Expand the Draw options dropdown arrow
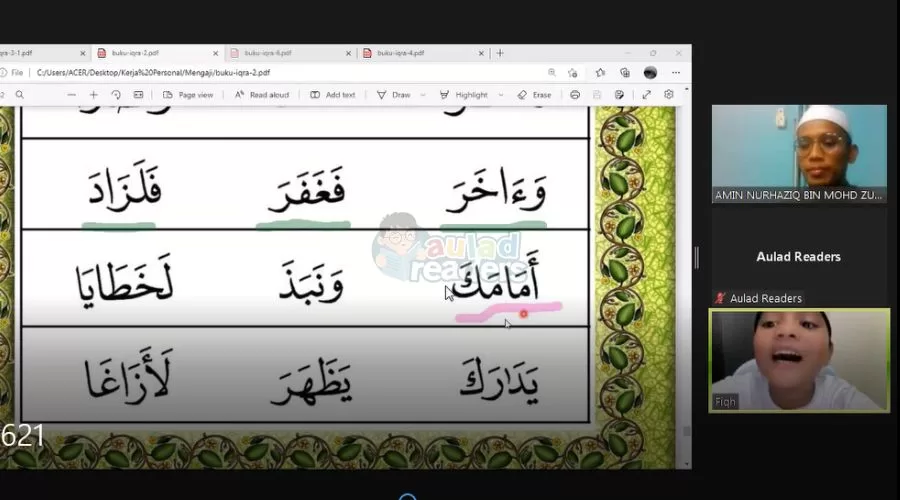 point(422,95)
